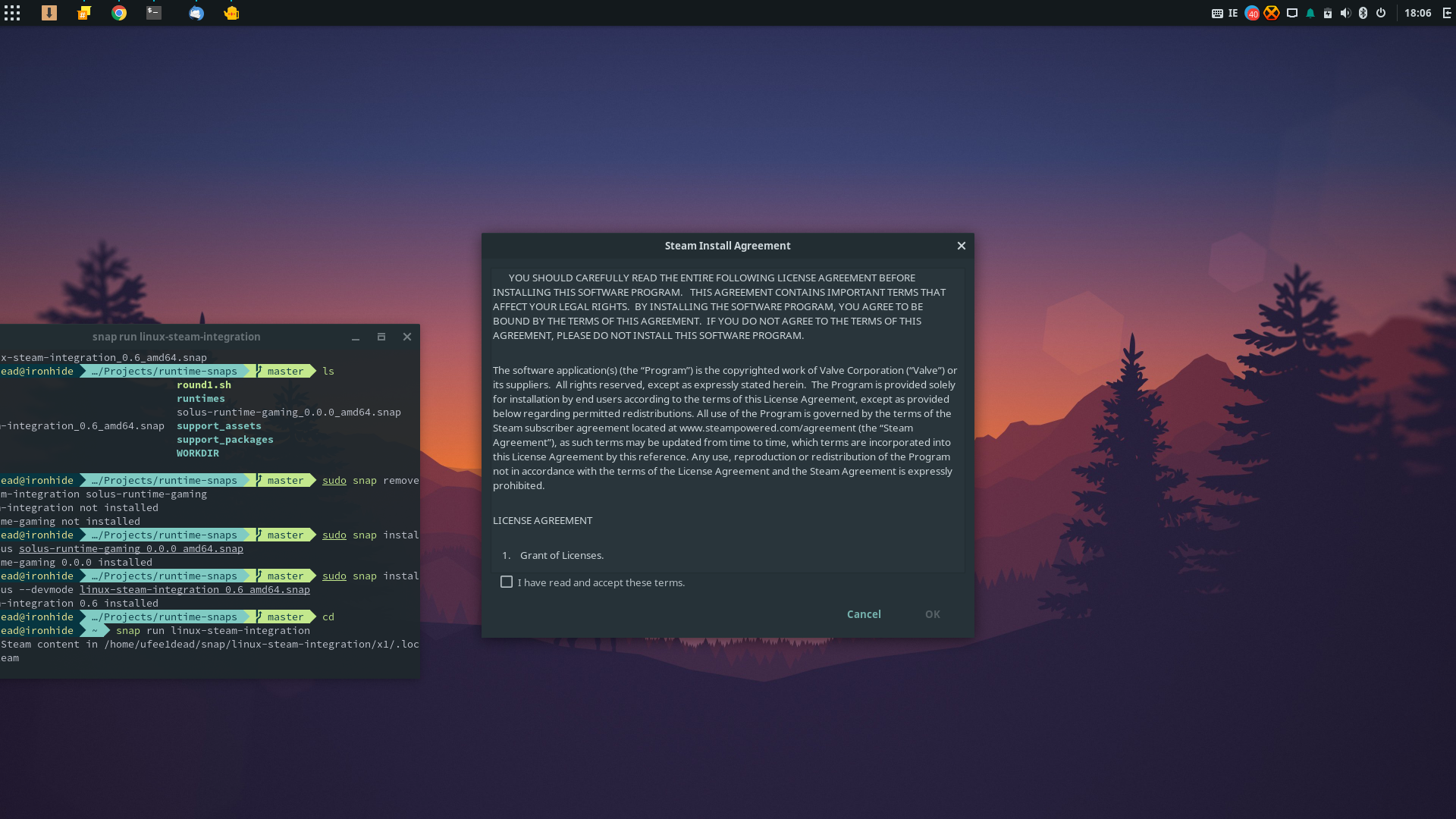Open the volume speaker tray icon
This screenshot has width=1456, height=819.
1345,13
